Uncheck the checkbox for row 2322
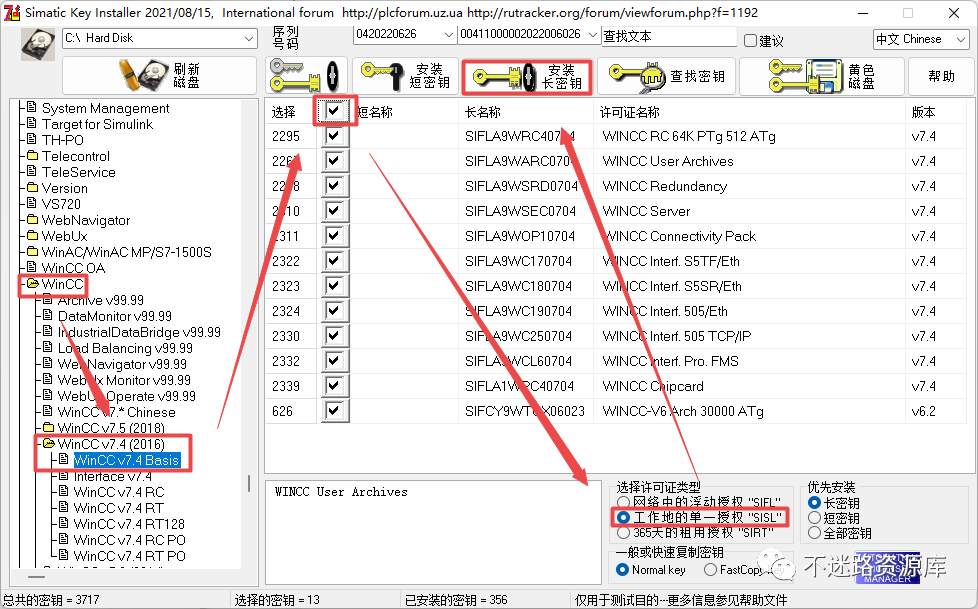 point(334,260)
